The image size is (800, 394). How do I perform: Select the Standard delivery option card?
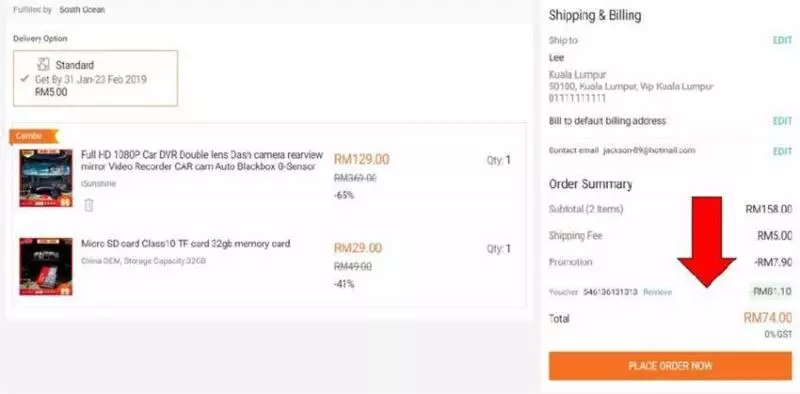(x=95, y=78)
